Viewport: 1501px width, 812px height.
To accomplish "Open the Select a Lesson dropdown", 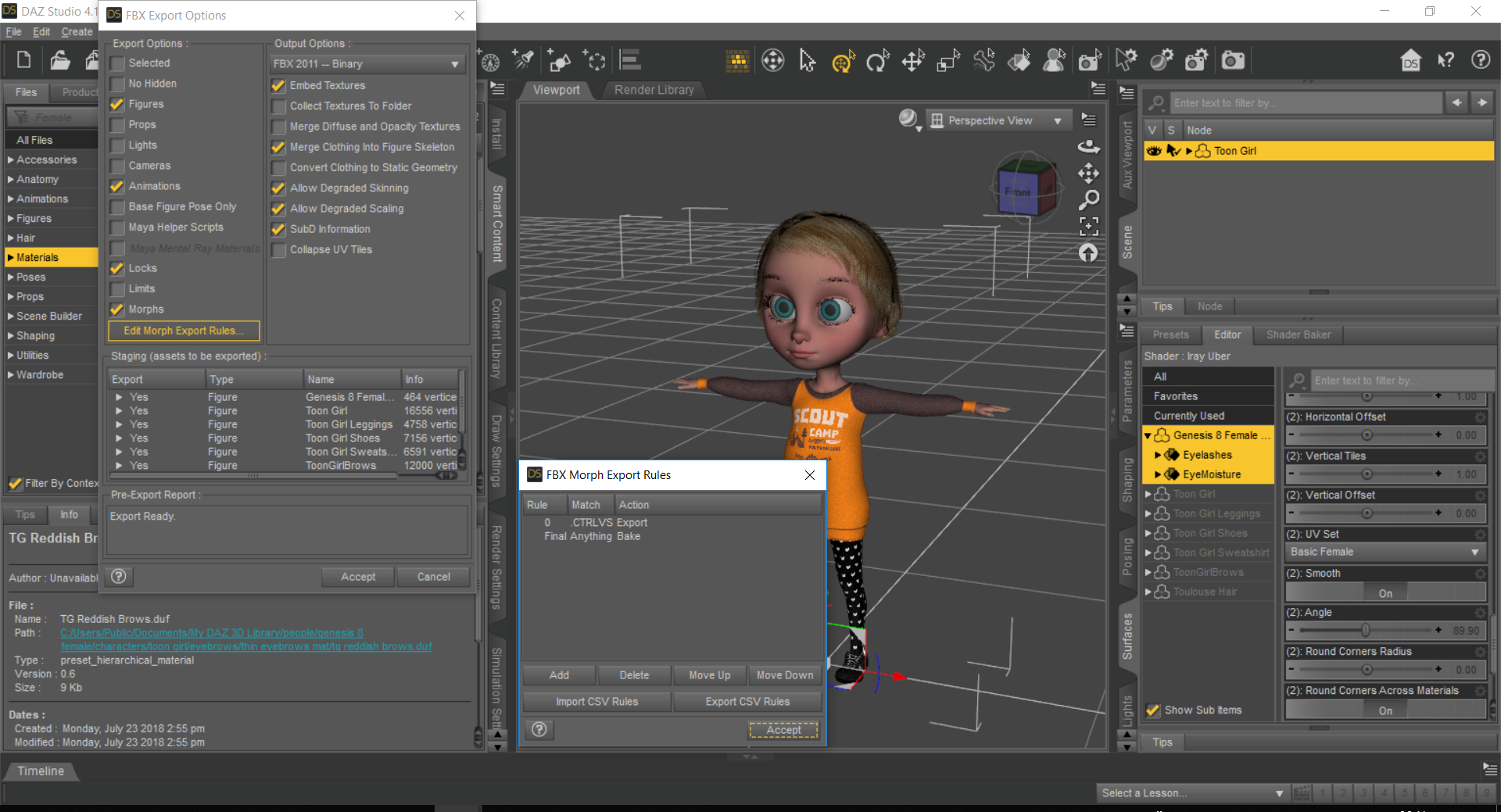I will (x=1191, y=792).
